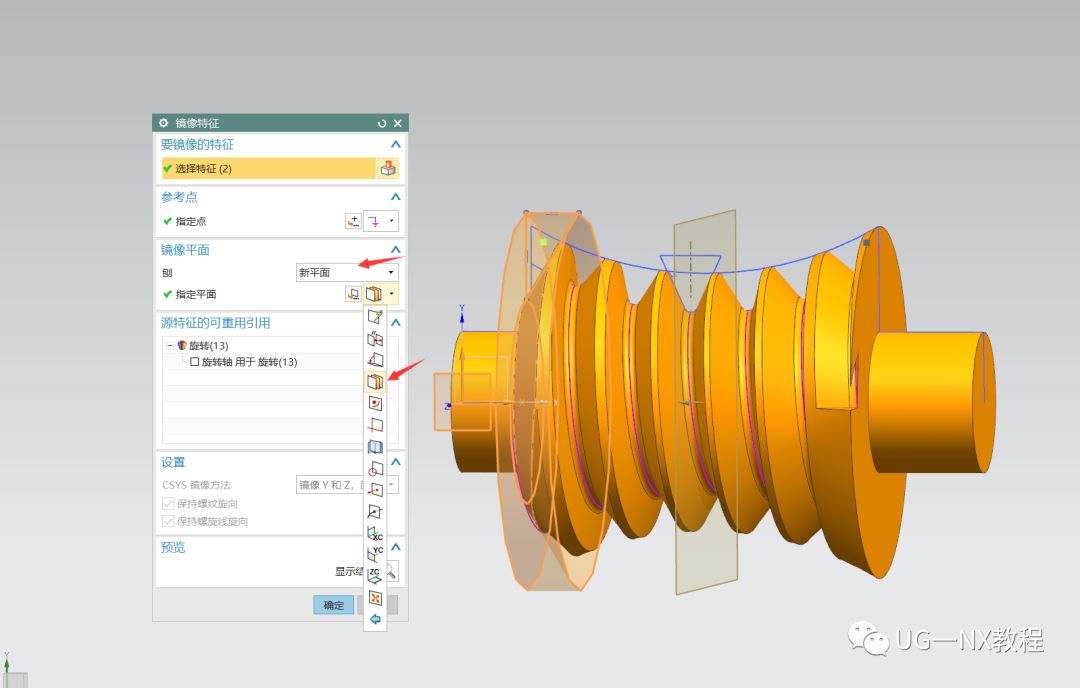Click the right cylindrical shaft end of the model
Viewport: 1080px width, 688px height.
(930, 403)
